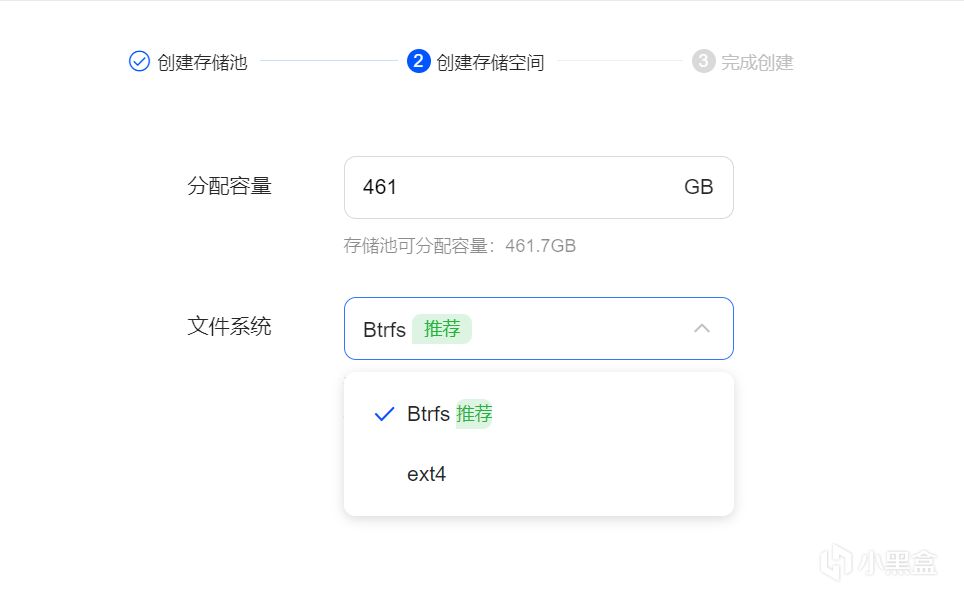
Task: Click the 小黑盒 watermark text
Action: pos(896,565)
